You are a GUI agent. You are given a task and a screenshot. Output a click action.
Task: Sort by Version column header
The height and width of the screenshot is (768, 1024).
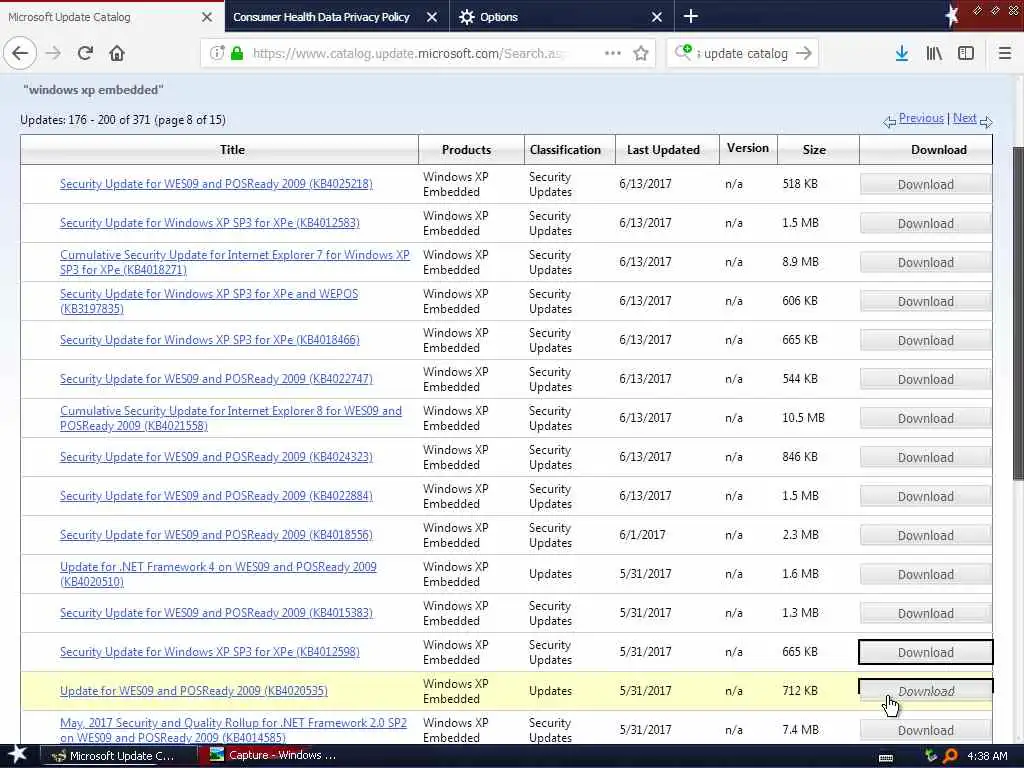point(748,148)
